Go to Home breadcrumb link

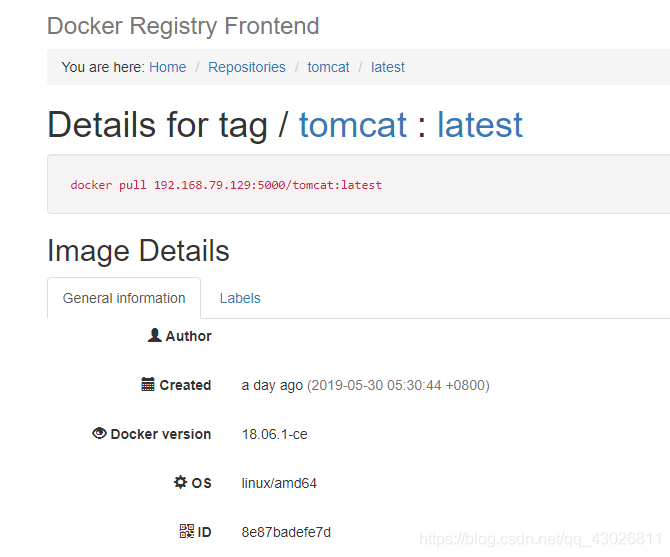(168, 67)
